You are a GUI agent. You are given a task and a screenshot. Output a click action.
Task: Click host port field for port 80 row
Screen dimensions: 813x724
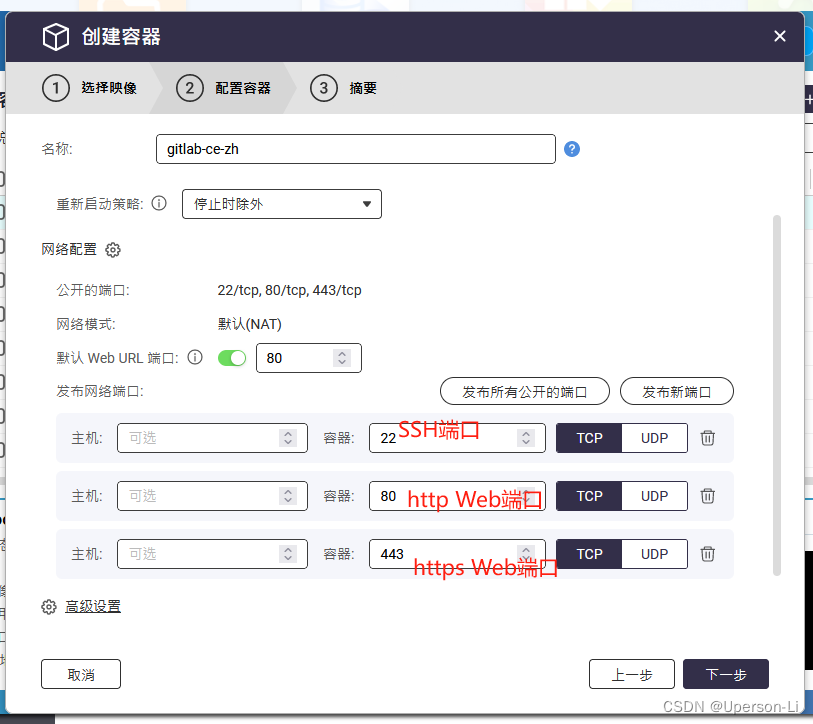[x=212, y=496]
